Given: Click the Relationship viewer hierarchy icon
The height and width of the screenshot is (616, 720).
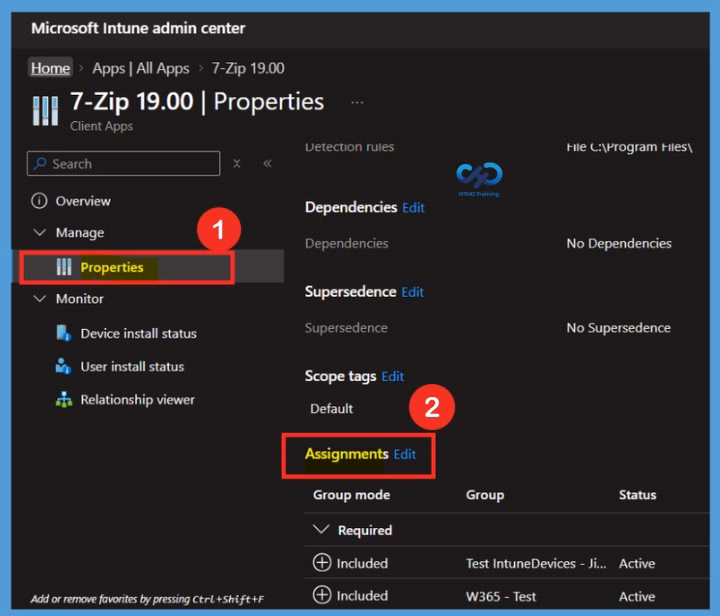Looking at the screenshot, I should coord(64,399).
